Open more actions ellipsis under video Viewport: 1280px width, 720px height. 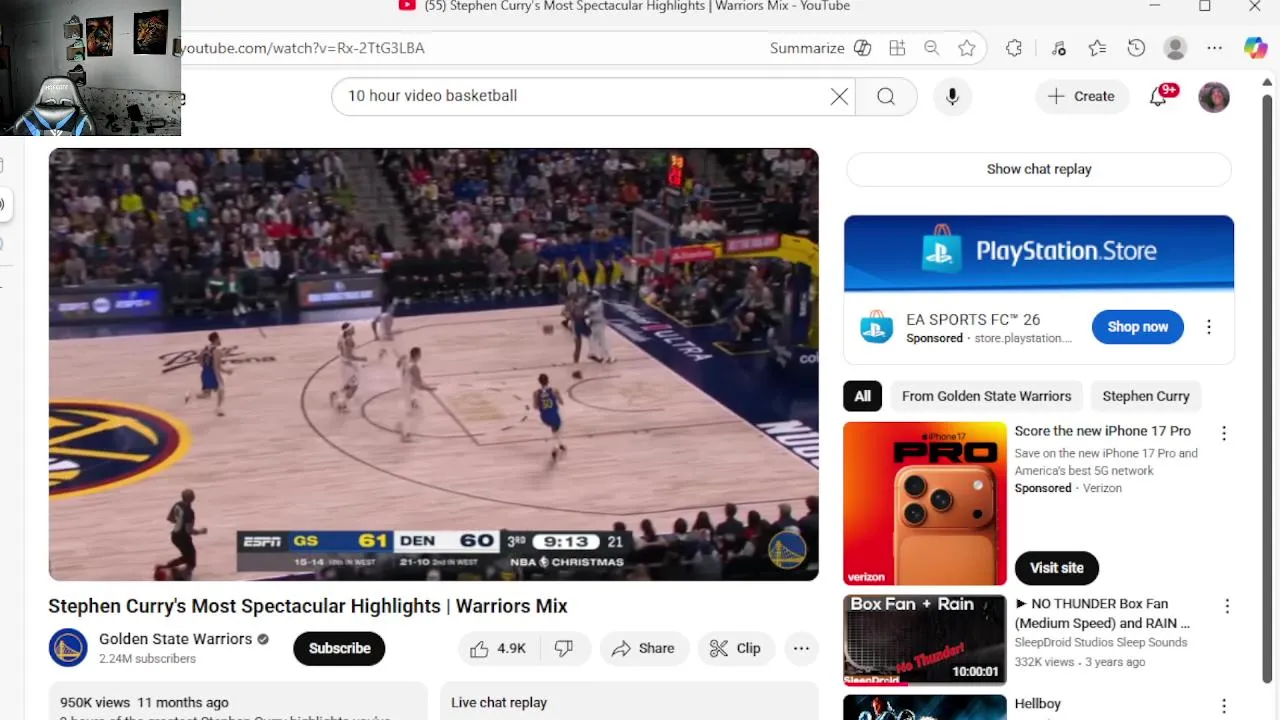[801, 648]
